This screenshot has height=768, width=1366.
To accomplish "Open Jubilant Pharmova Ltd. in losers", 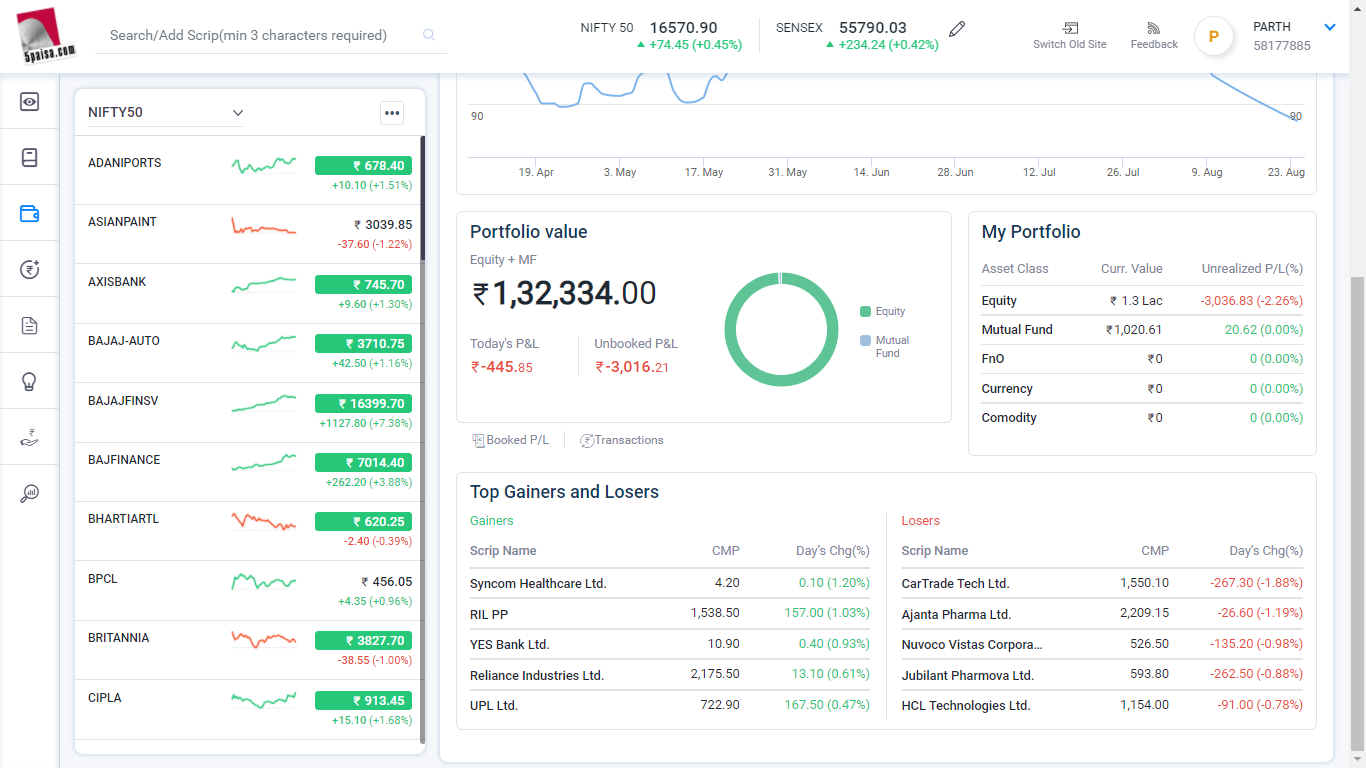I will (x=967, y=676).
